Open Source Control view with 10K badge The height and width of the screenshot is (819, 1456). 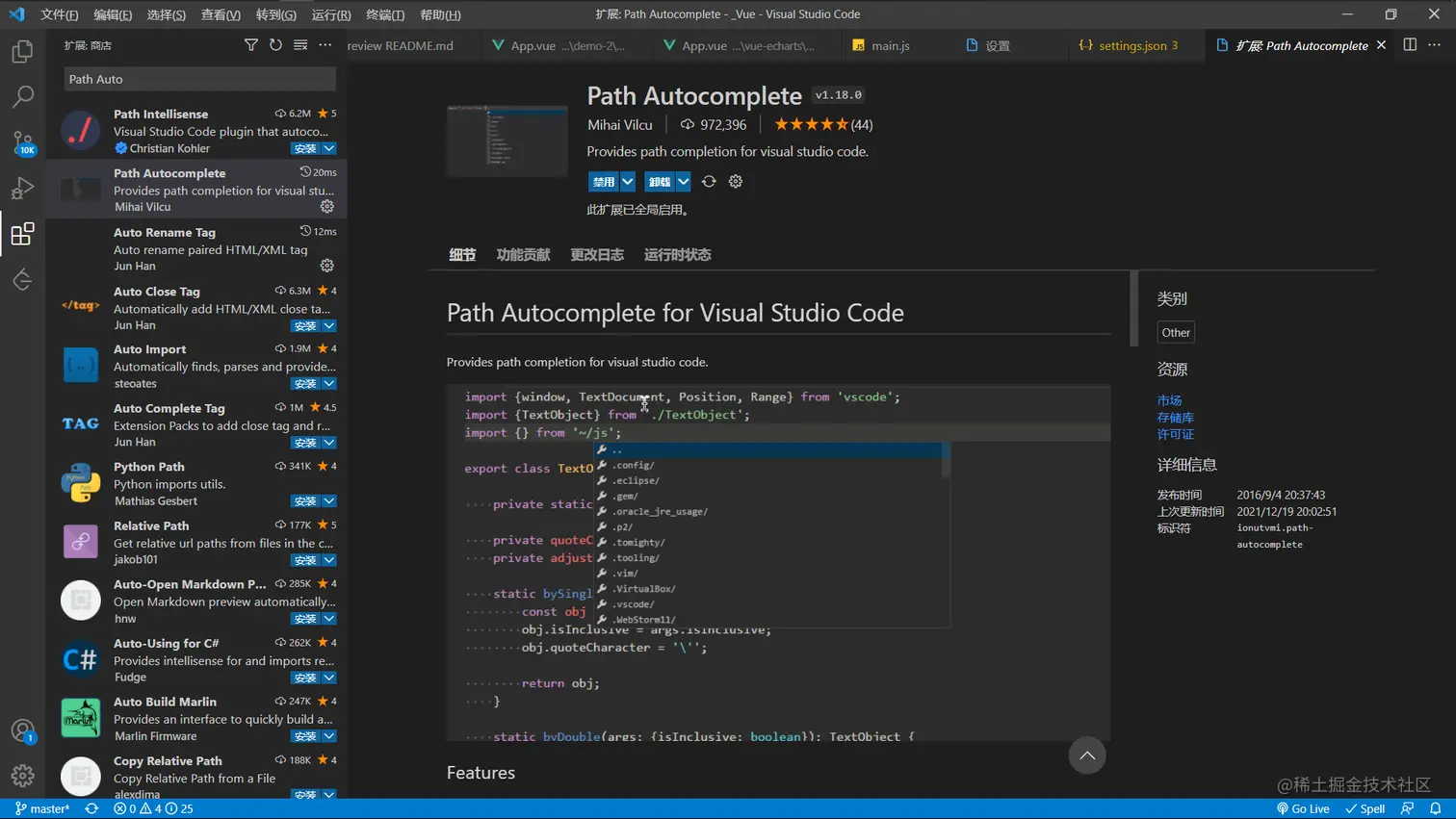tap(22, 142)
